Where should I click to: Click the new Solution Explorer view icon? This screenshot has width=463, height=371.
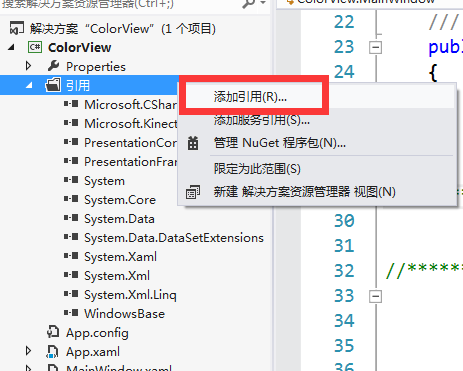pos(193,192)
